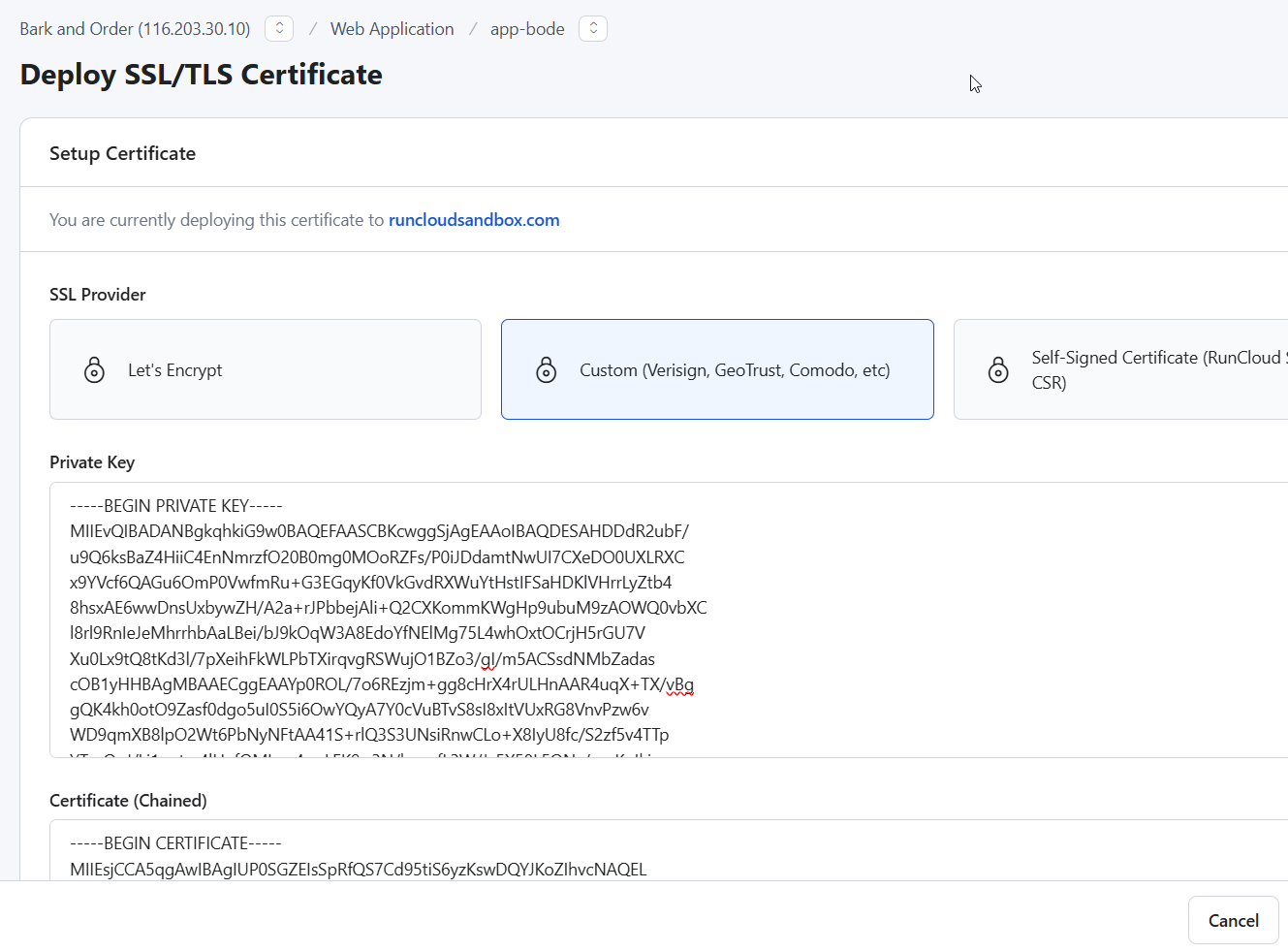Image resolution: width=1288 pixels, height=952 pixels.
Task: Open the Web Application breadcrumb
Action: click(392, 29)
